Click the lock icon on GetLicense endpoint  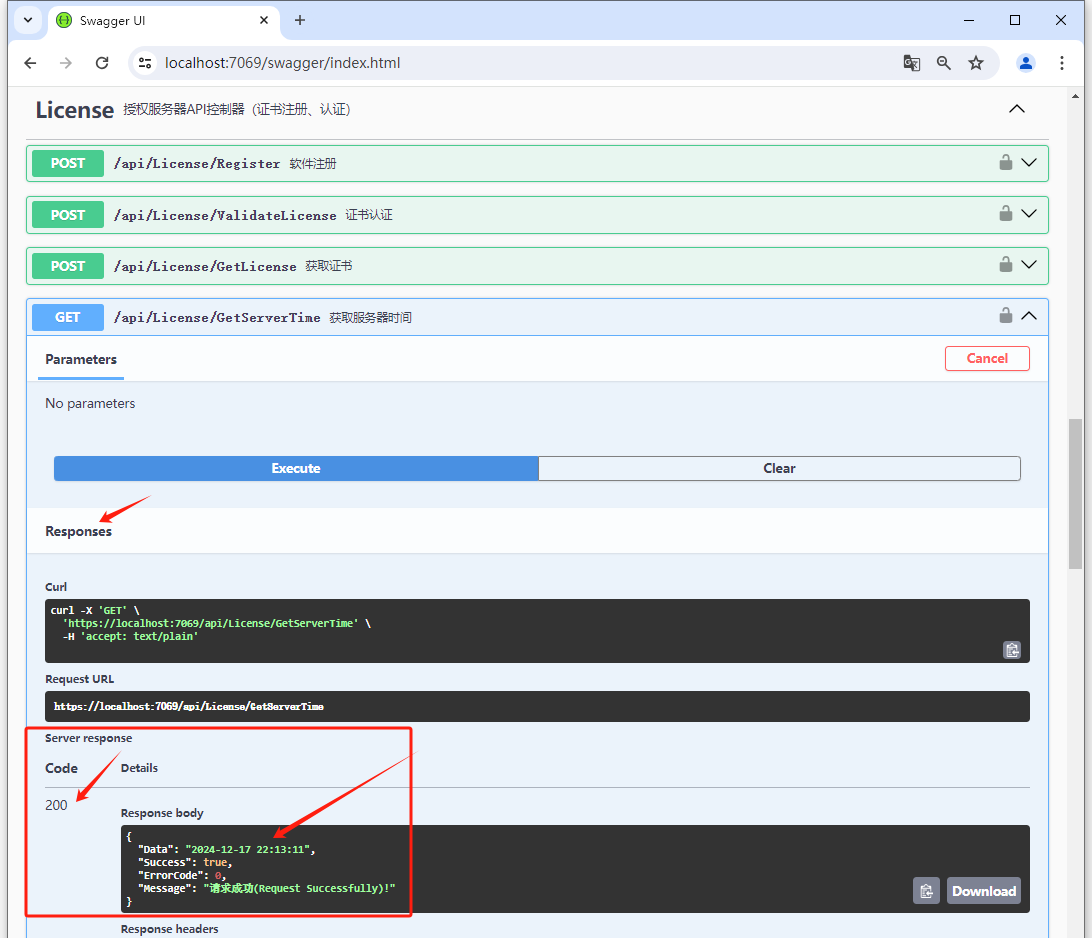pos(1005,264)
